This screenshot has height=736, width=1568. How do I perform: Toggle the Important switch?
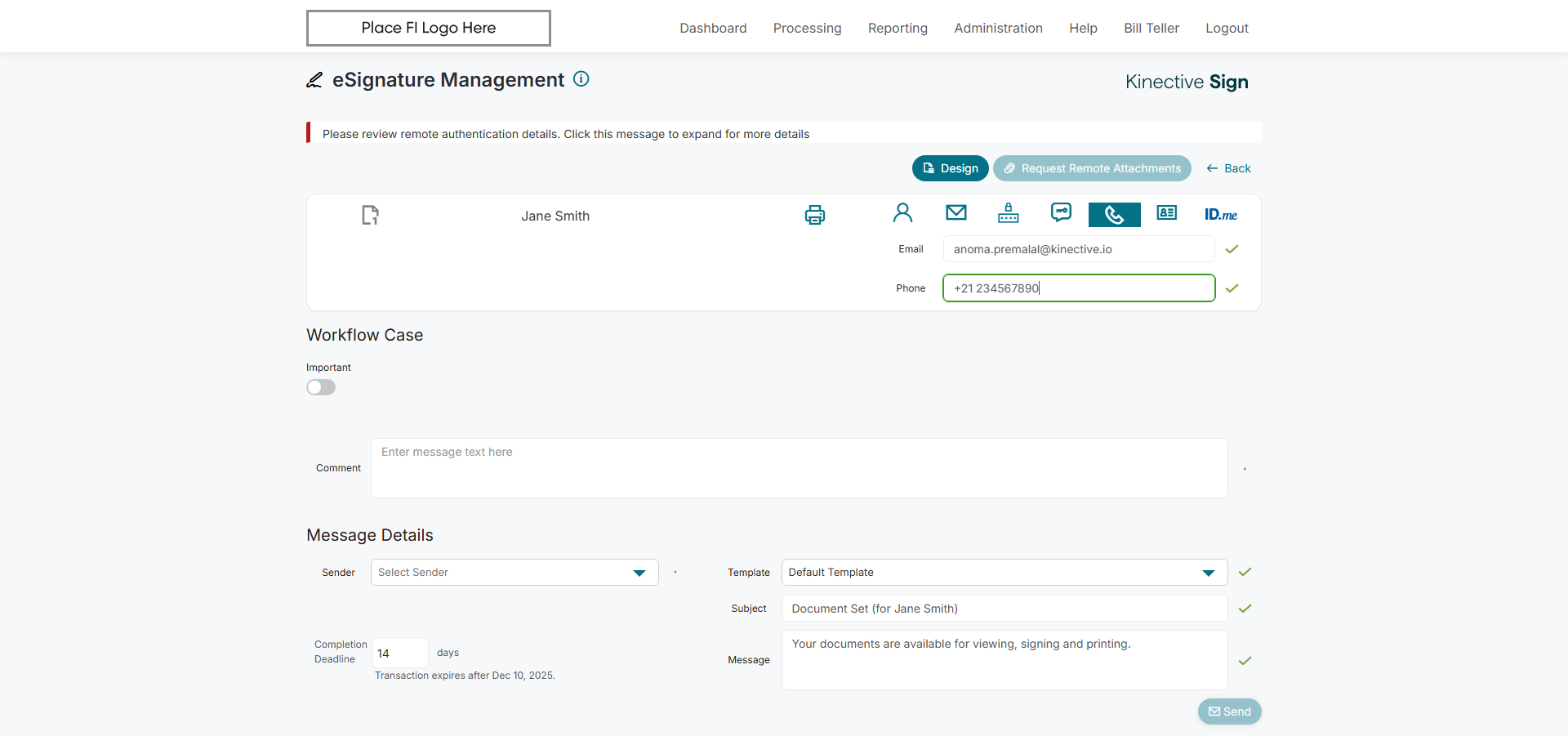pos(321,387)
